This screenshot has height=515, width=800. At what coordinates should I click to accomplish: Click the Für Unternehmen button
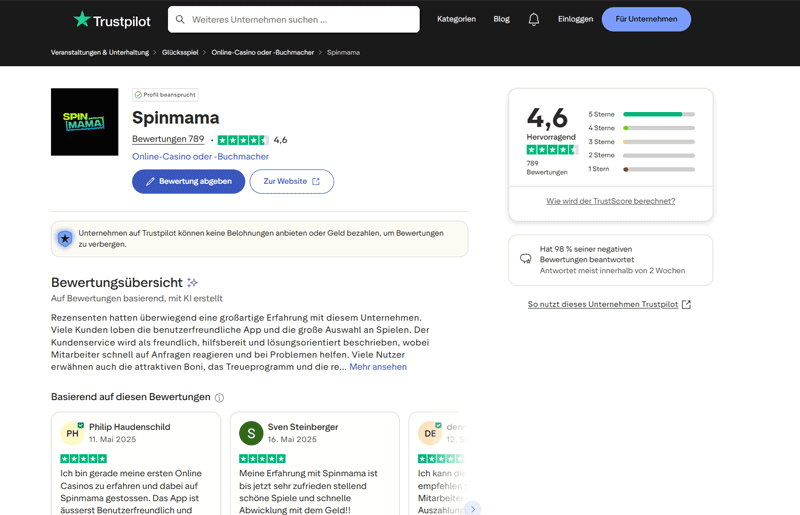point(646,19)
